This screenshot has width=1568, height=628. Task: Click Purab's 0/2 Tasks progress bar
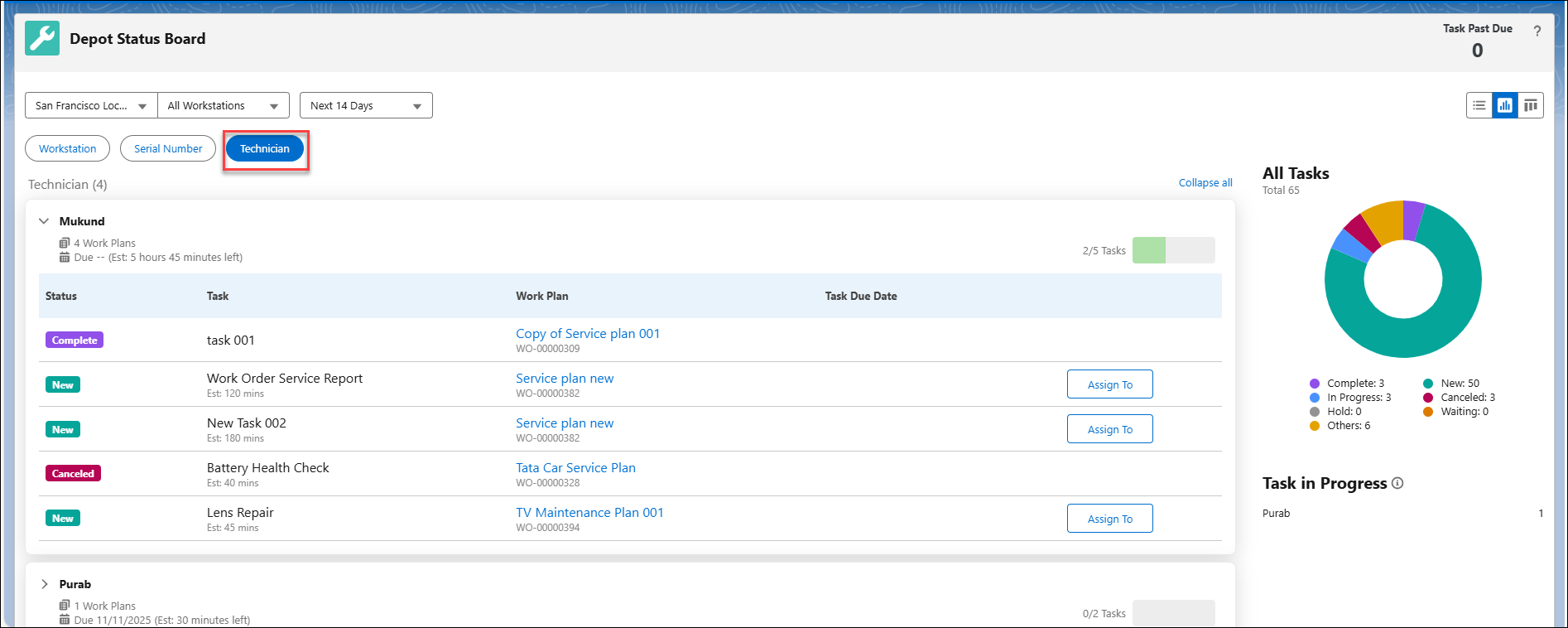point(1174,613)
